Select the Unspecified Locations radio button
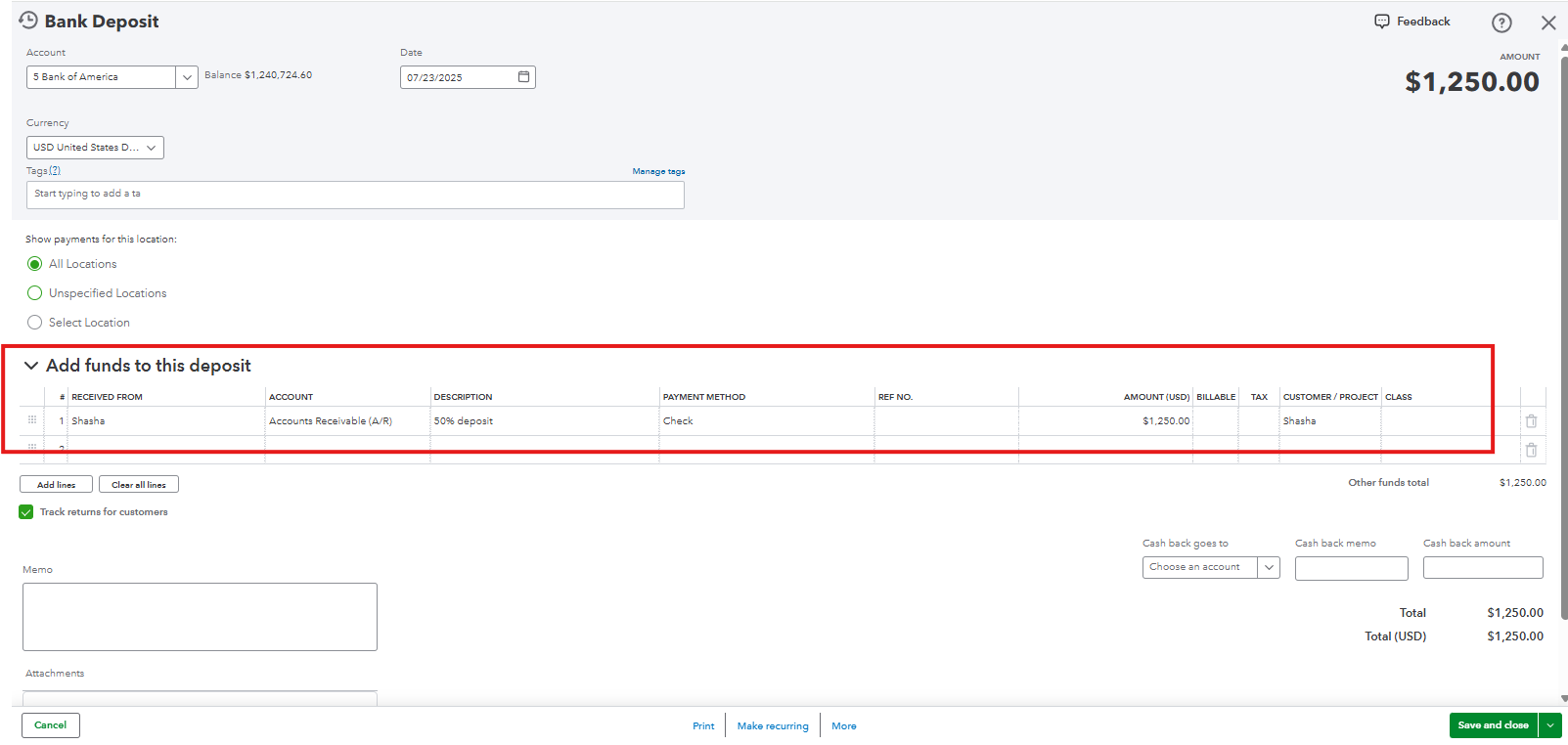Image resolution: width=1568 pixels, height=745 pixels. [x=35, y=293]
